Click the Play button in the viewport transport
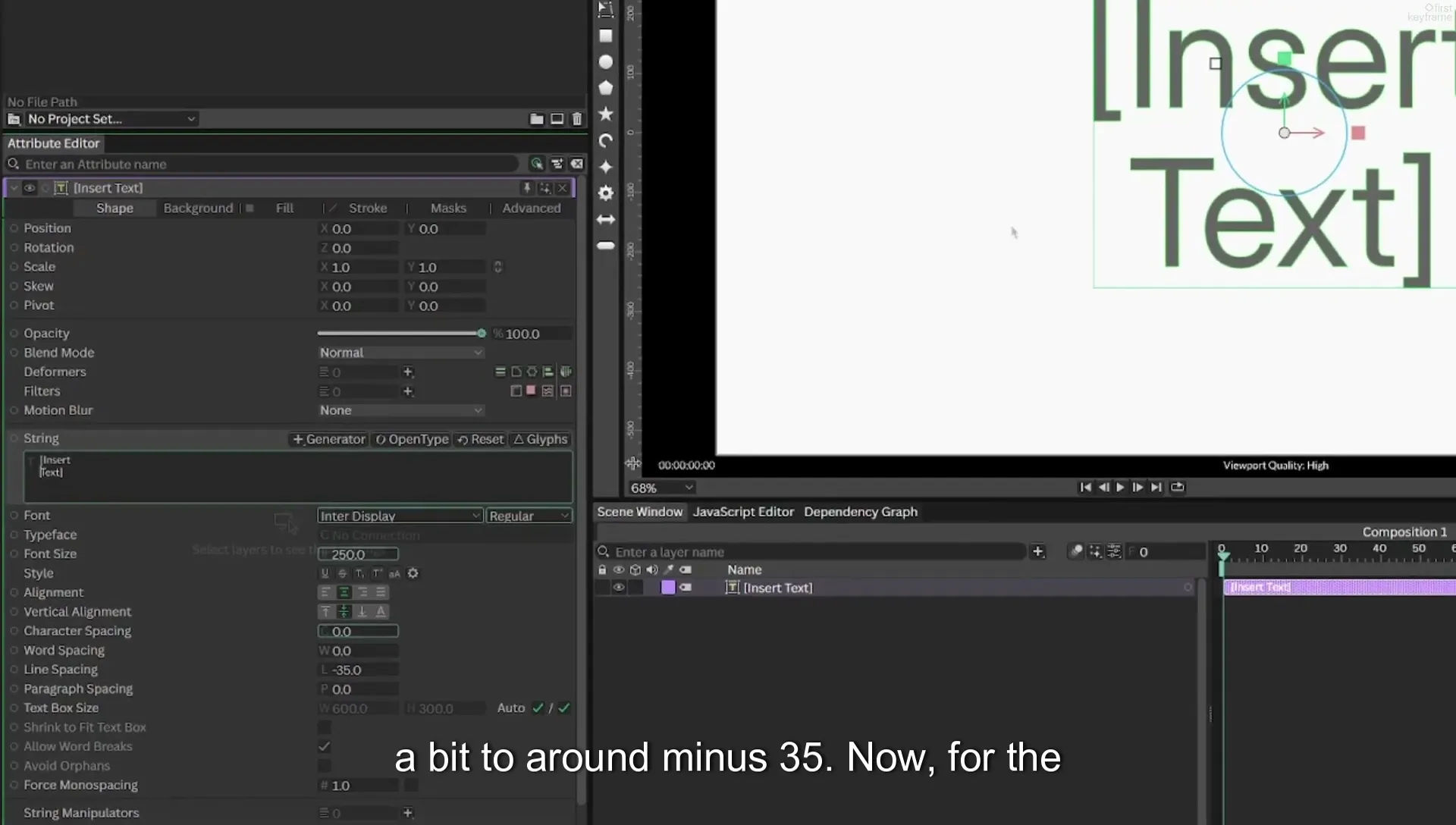 tap(1120, 488)
